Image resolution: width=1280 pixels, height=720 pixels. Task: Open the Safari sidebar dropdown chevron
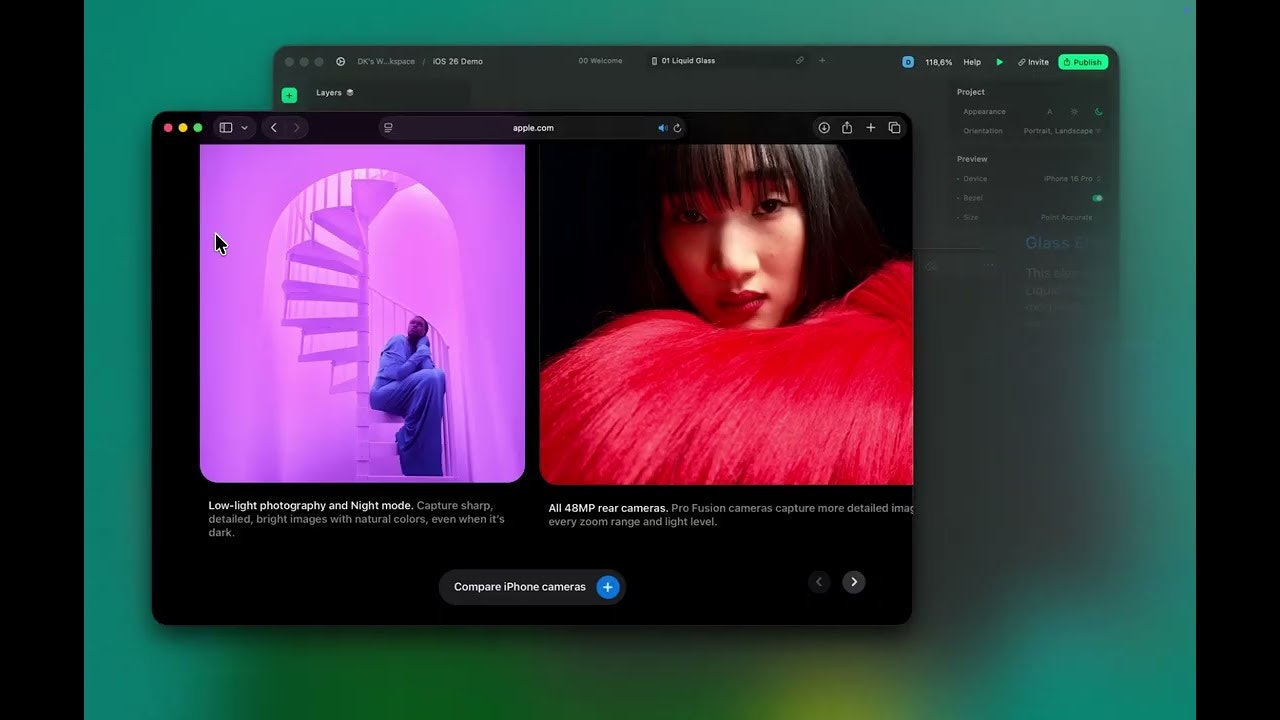pyautogui.click(x=244, y=128)
